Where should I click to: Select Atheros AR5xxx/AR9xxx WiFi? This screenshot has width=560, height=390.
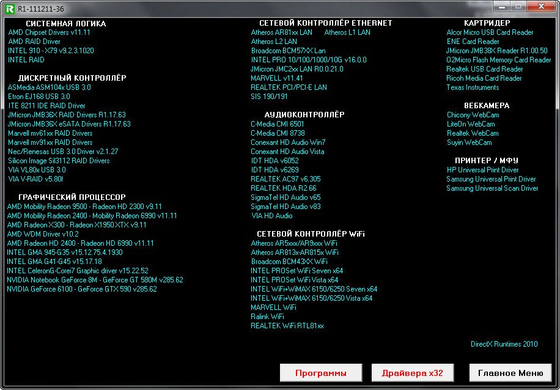(294, 243)
